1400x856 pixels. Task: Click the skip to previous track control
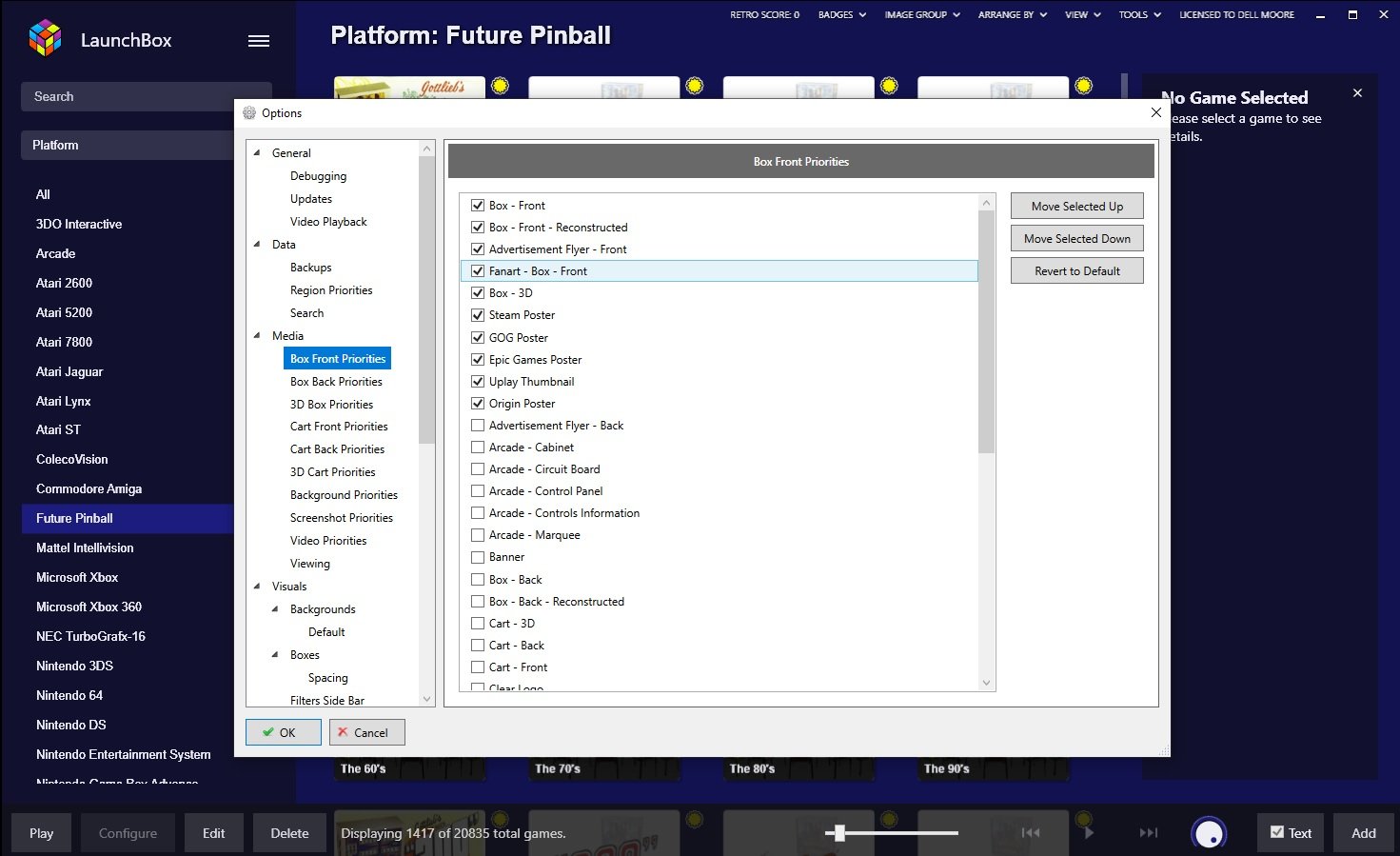(x=1031, y=833)
